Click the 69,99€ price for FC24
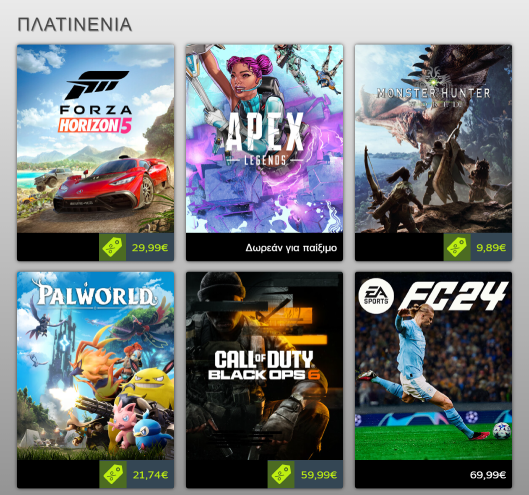This screenshot has width=529, height=495. pyautogui.click(x=488, y=475)
